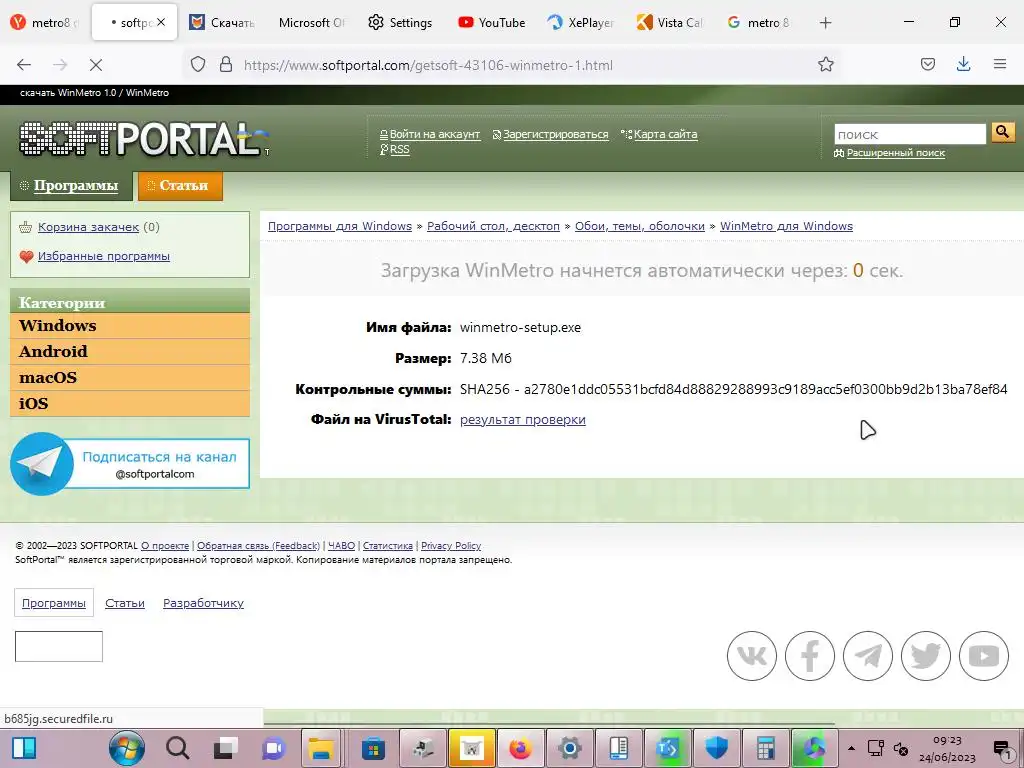
Task: Switch to the XePlayer tab
Action: coord(581,23)
